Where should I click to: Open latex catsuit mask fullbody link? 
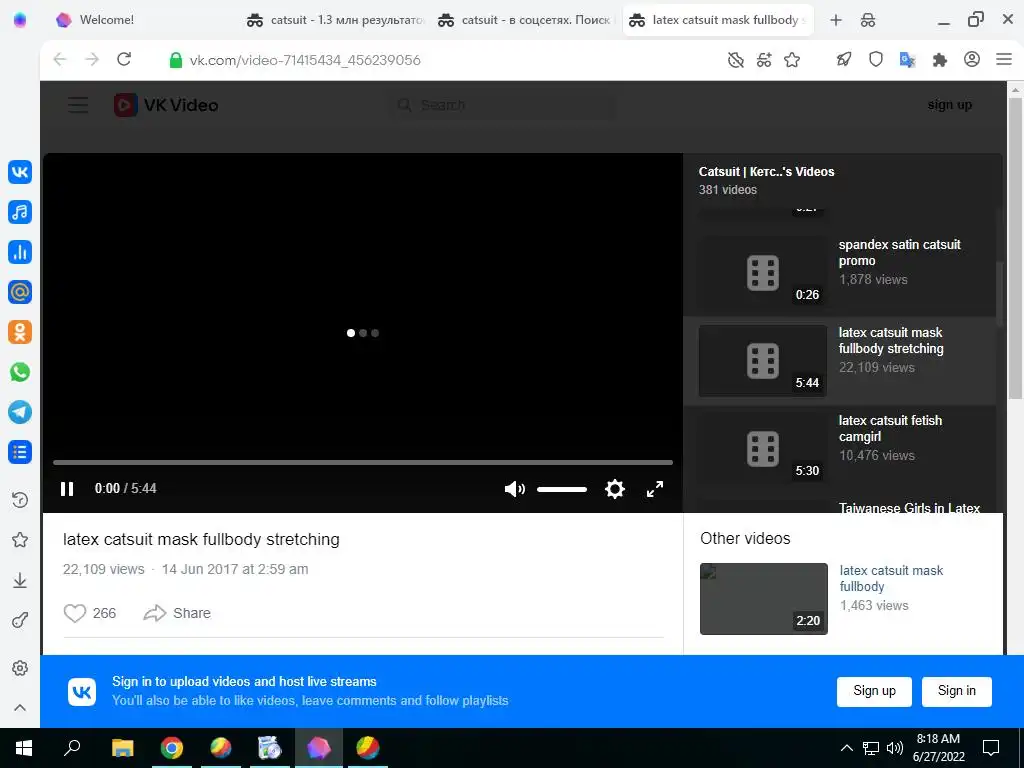[891, 578]
